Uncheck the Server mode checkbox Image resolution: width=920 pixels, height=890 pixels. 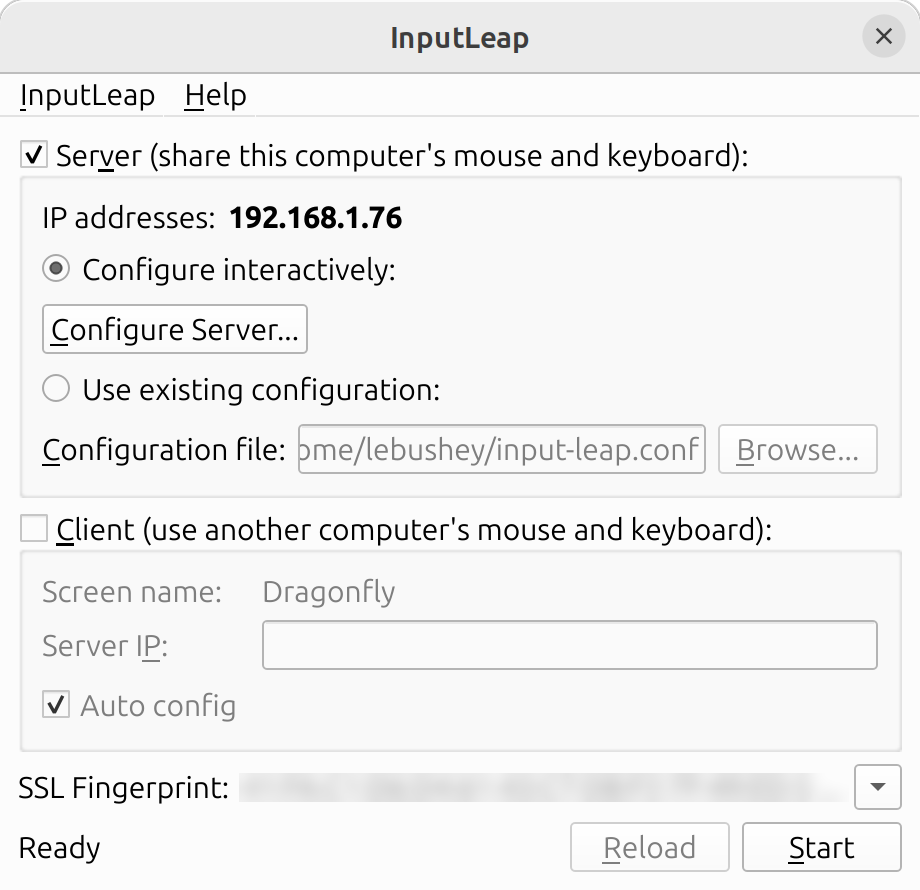33,155
